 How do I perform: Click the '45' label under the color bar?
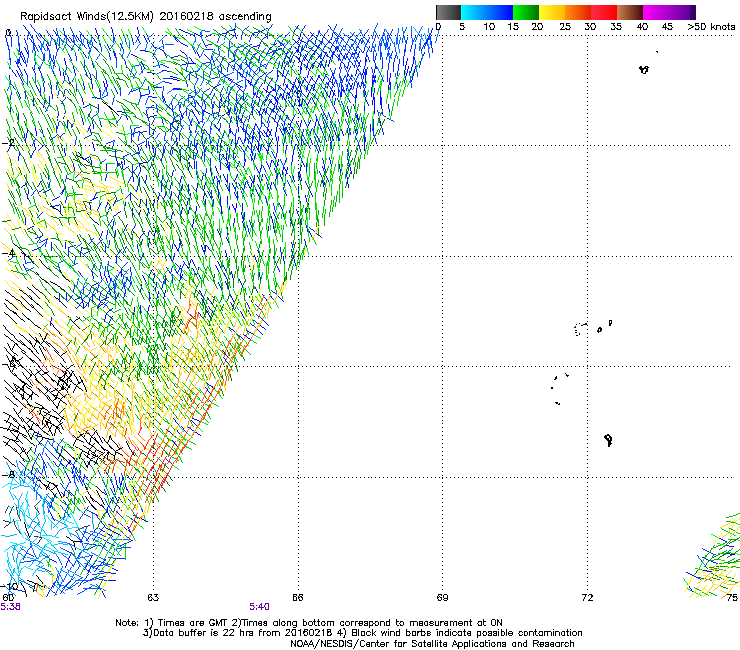667,27
